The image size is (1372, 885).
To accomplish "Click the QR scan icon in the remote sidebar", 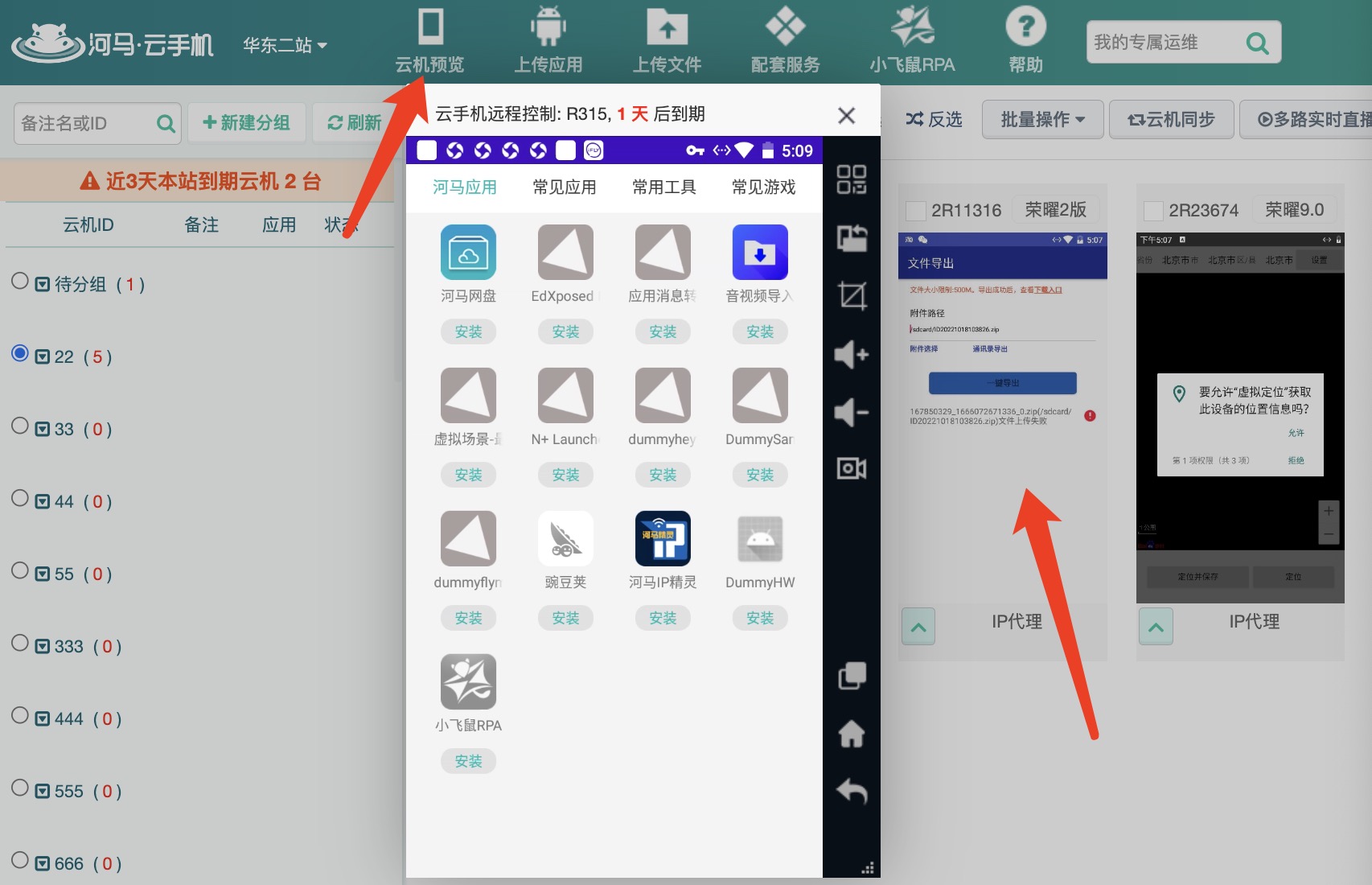I will coord(852,179).
